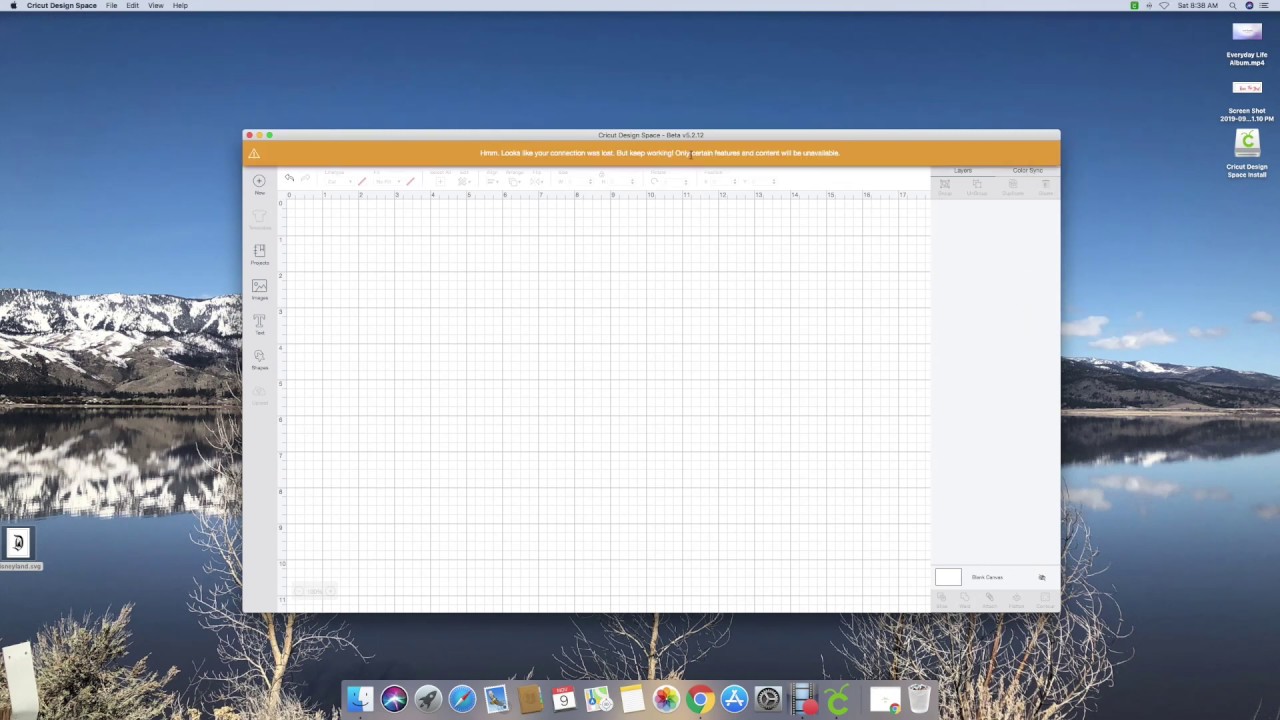The width and height of the screenshot is (1280, 720).
Task: Open the Shapes tool in left sidebar
Action: pos(259,358)
